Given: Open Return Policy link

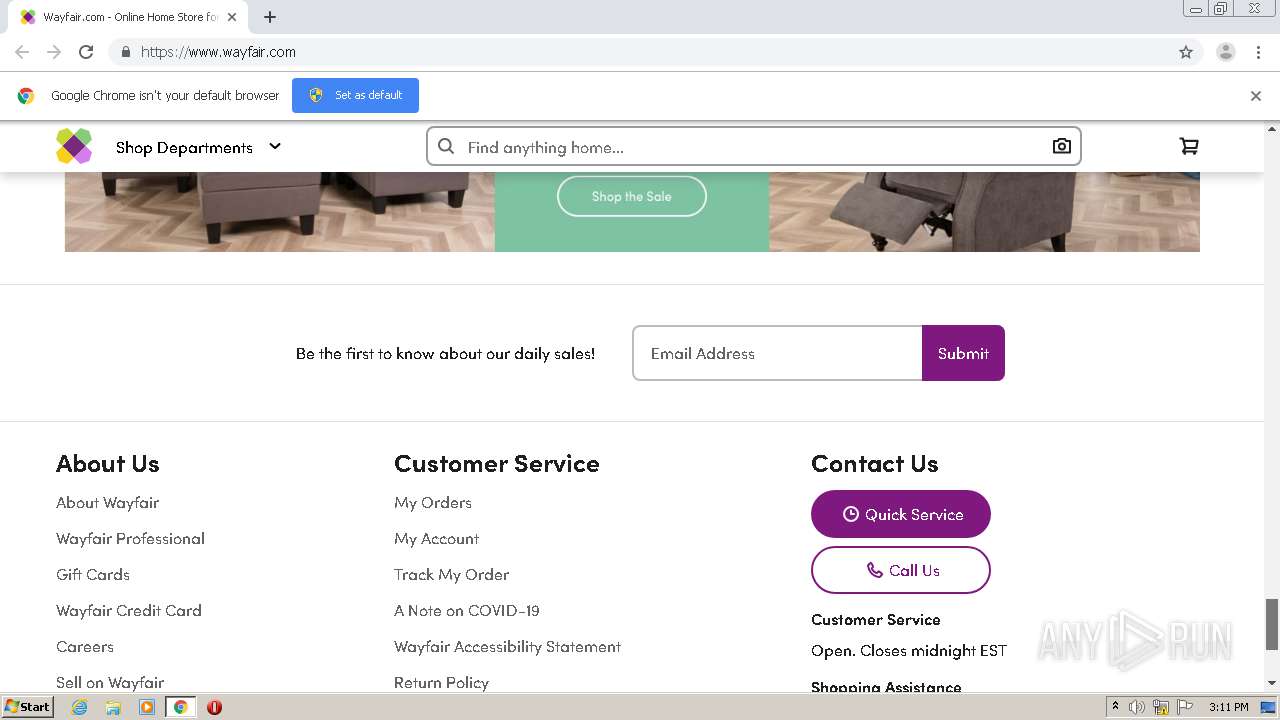Looking at the screenshot, I should click(x=441, y=682).
